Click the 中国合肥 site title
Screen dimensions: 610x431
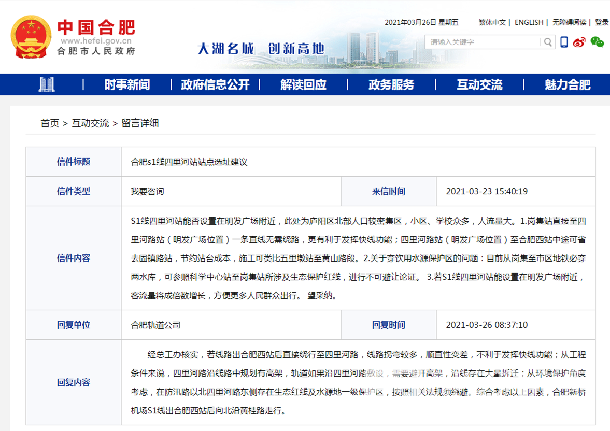[x=96, y=27]
